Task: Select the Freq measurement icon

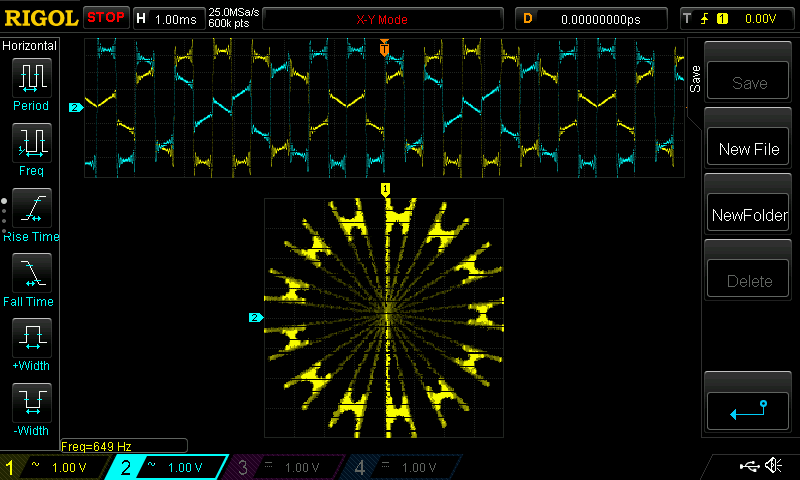Action: (x=31, y=143)
